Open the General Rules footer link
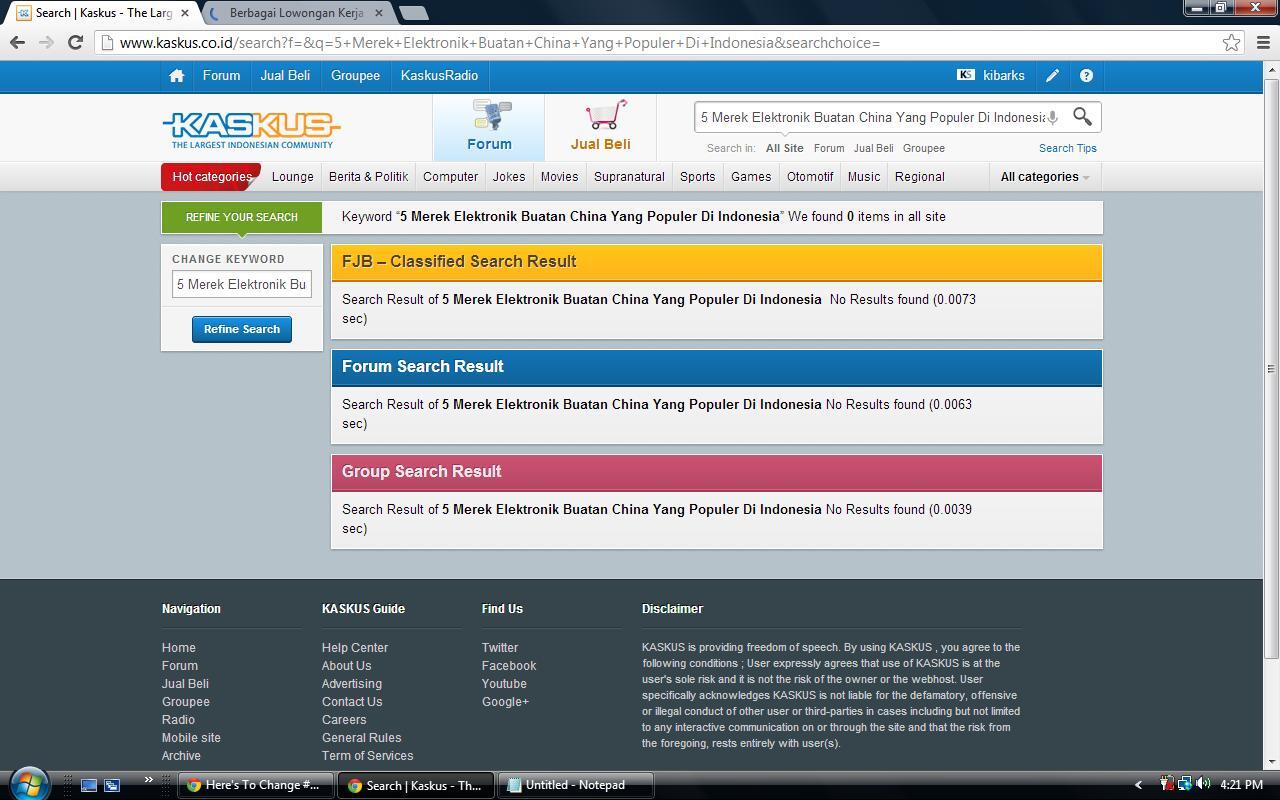The image size is (1280, 800). click(361, 738)
